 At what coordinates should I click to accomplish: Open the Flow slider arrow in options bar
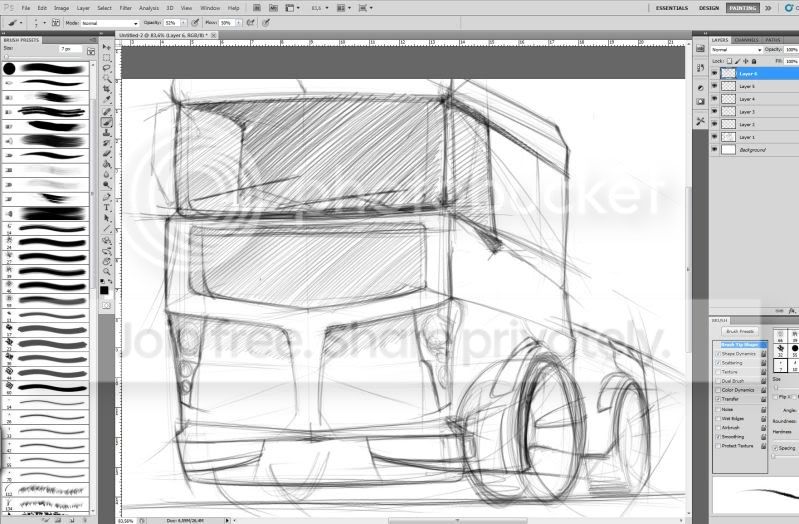point(238,23)
